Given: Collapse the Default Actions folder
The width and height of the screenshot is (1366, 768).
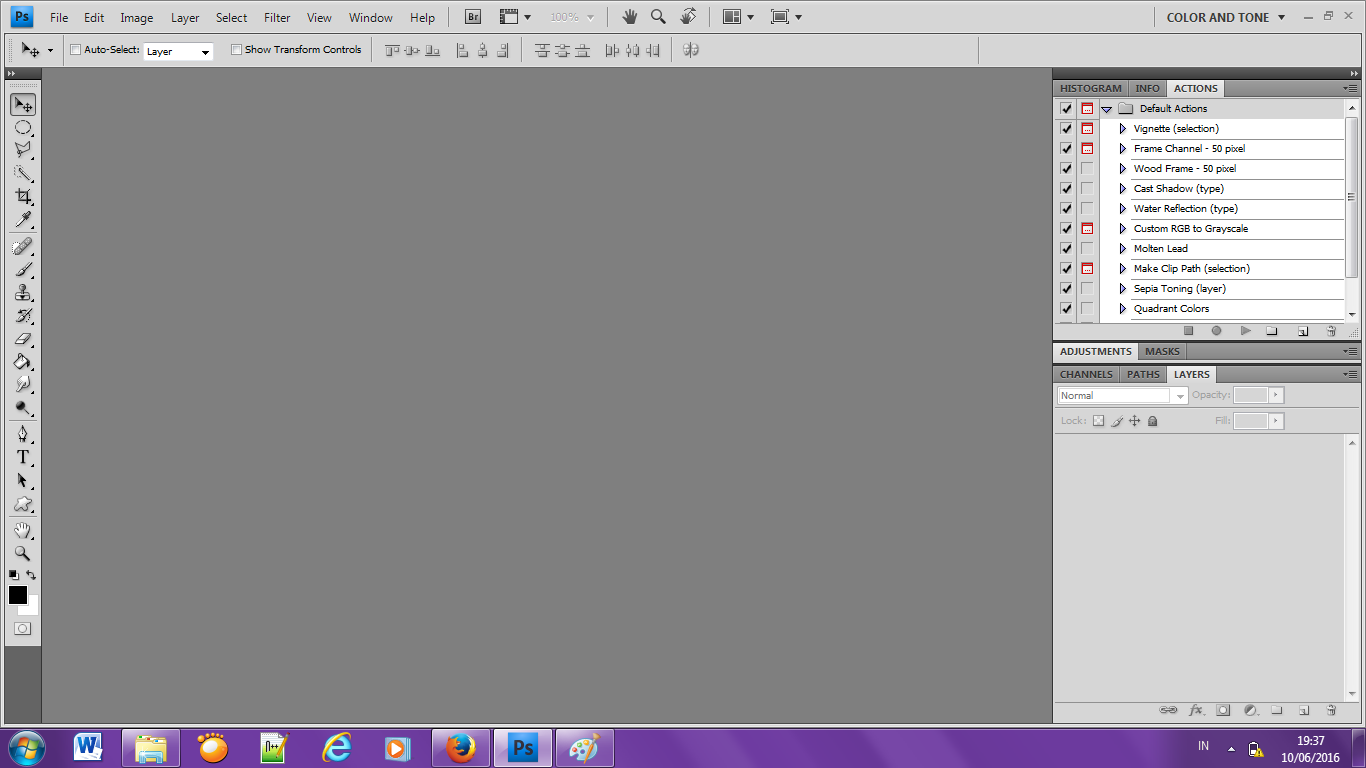Looking at the screenshot, I should click(x=1107, y=109).
